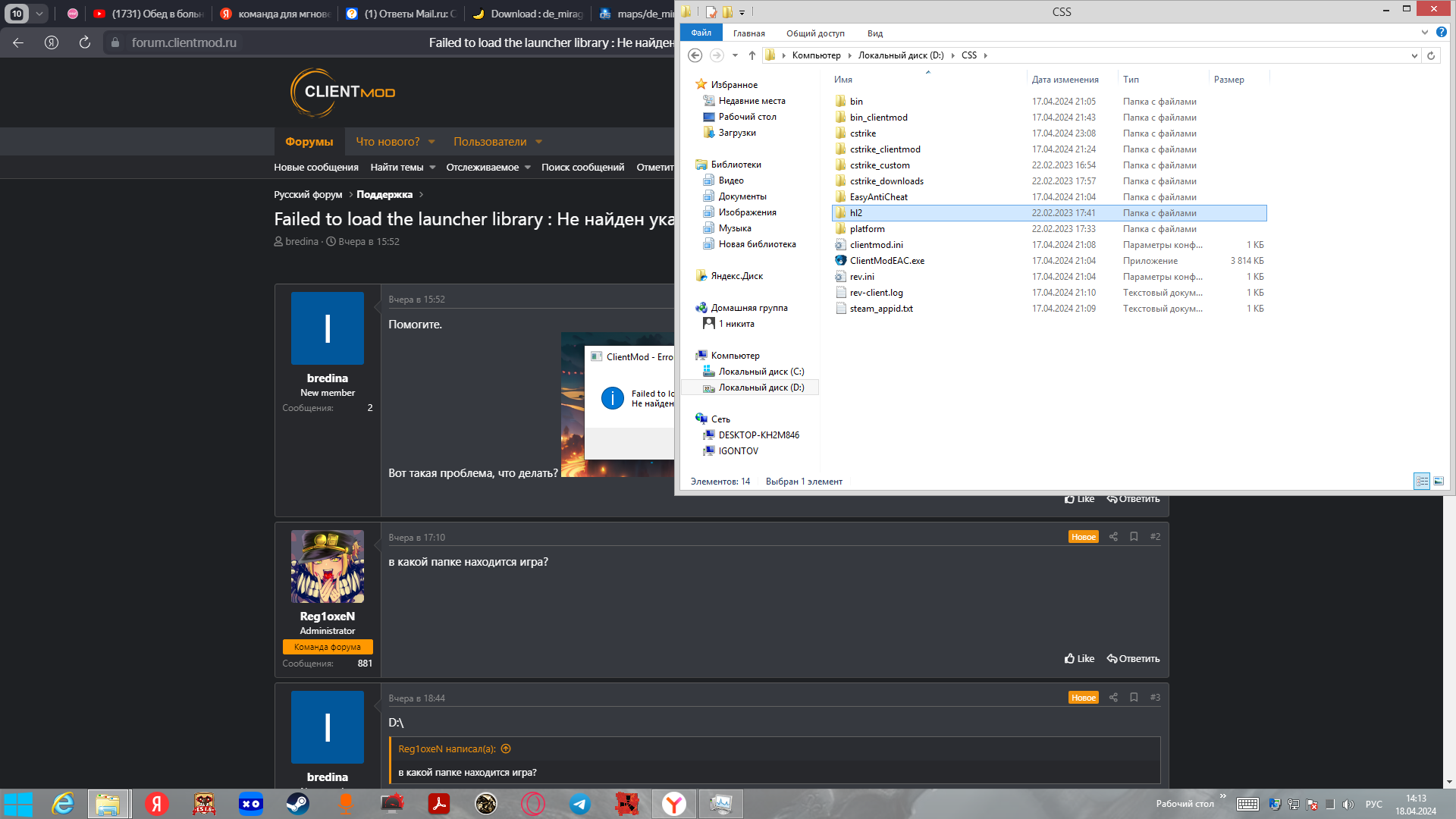Click the Explorer back navigation arrow

tap(695, 55)
